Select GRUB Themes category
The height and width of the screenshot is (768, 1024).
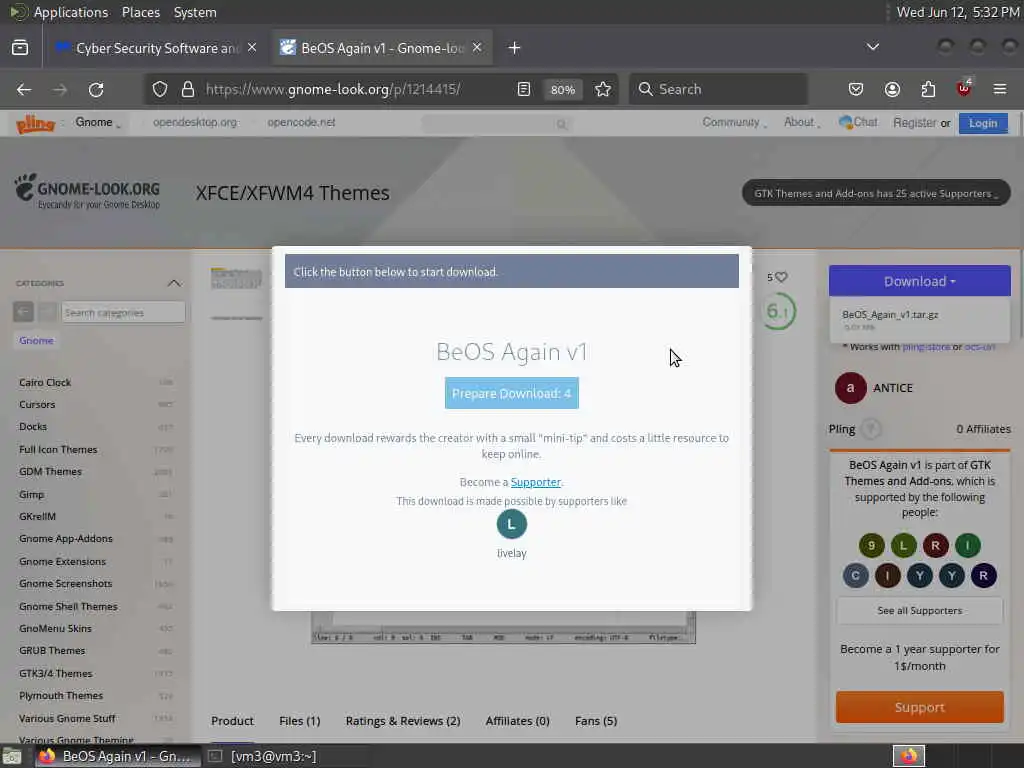click(52, 650)
